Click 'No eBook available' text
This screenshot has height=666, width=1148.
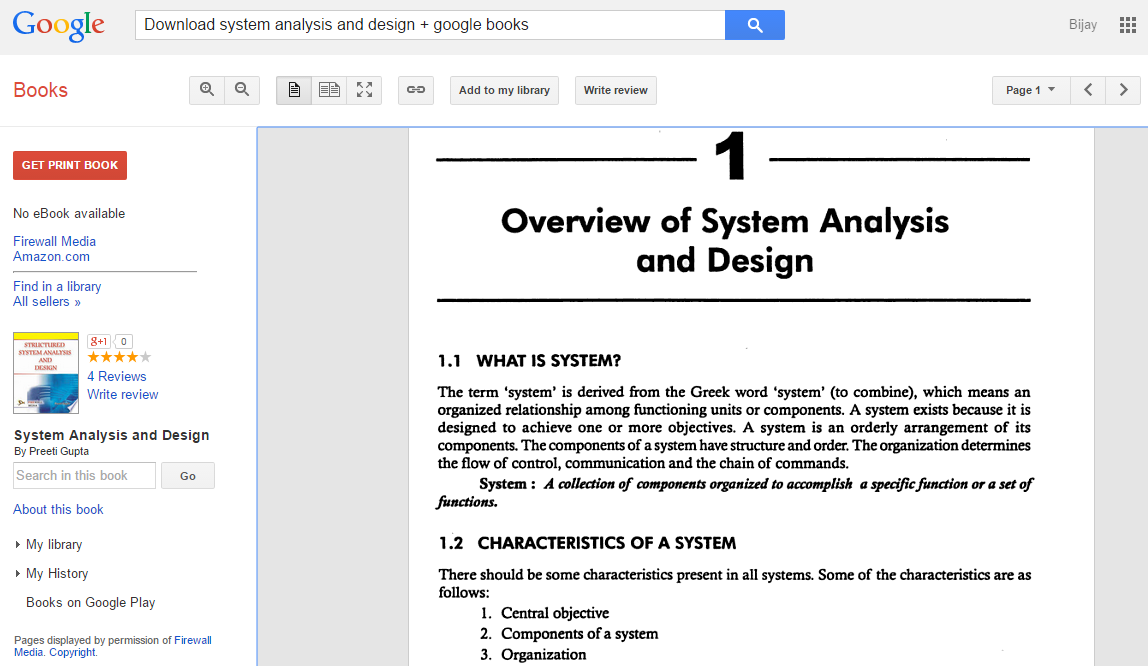69,213
